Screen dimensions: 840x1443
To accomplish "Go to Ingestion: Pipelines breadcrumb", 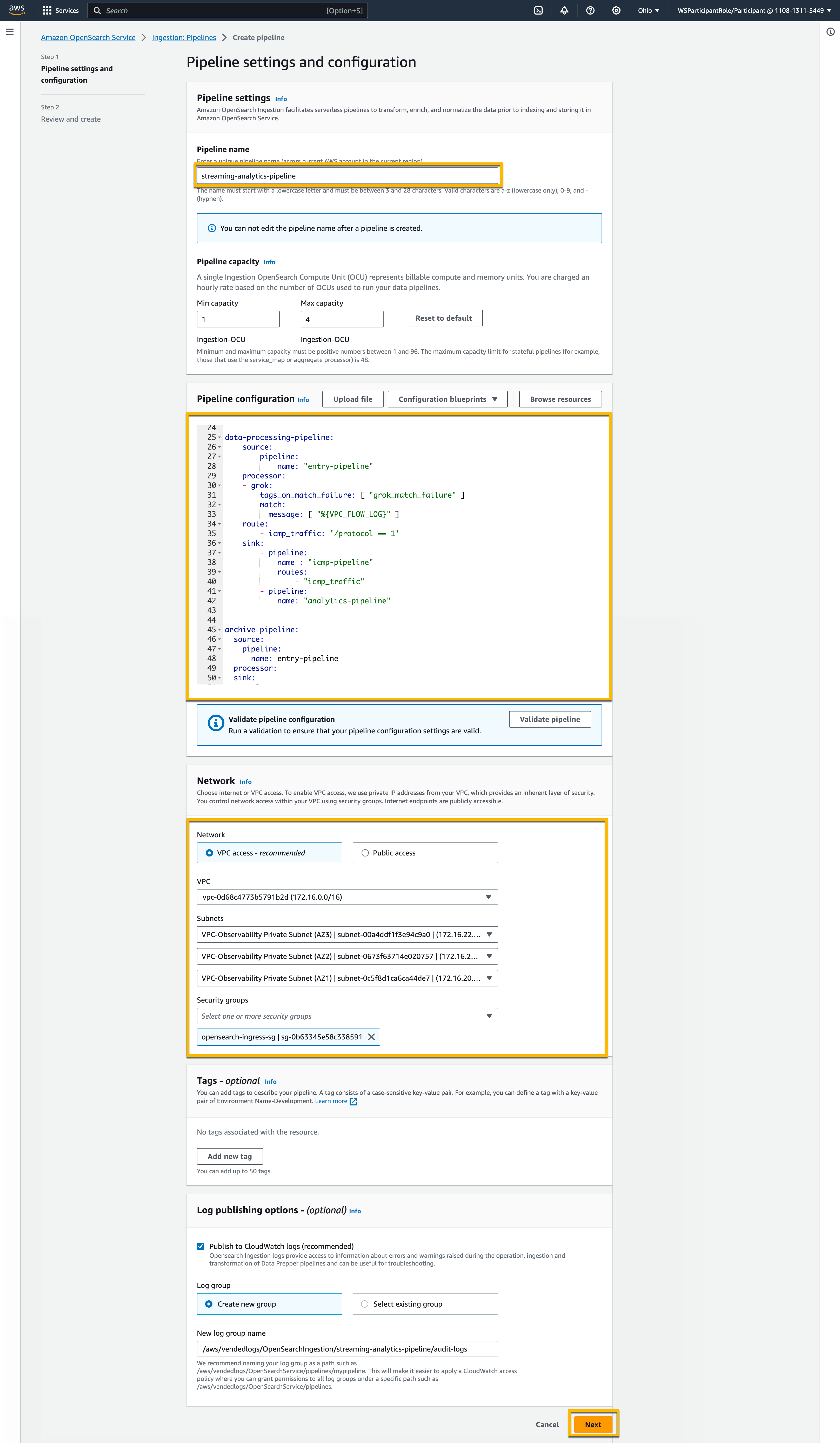I will pyautogui.click(x=184, y=37).
